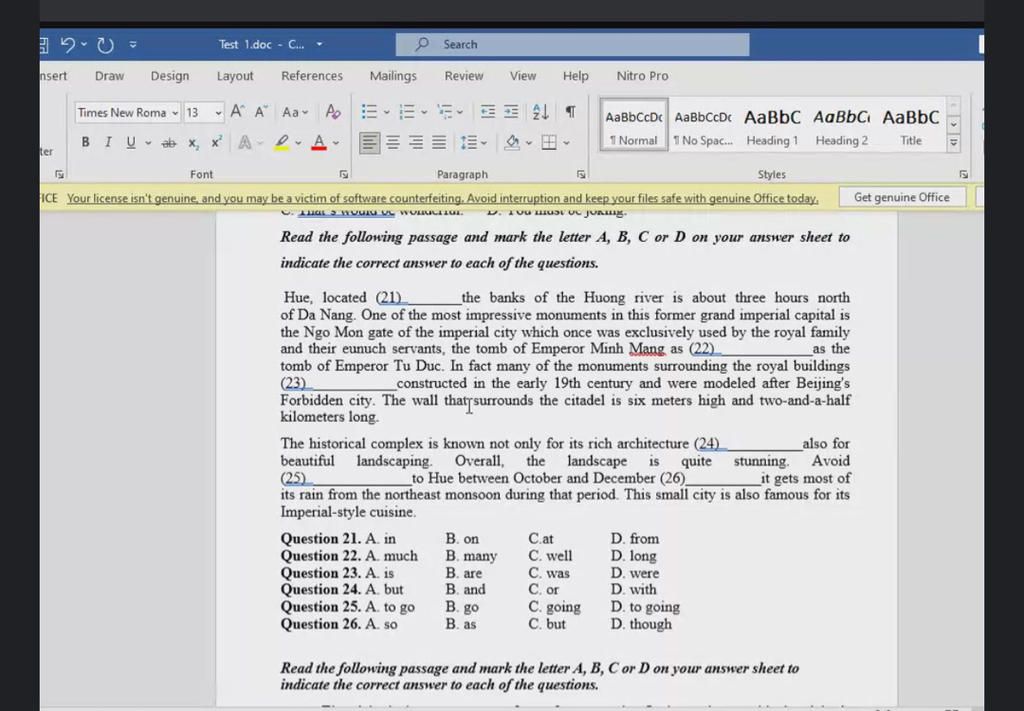Open the Font dialog launcher
1024x711 pixels.
[344, 174]
